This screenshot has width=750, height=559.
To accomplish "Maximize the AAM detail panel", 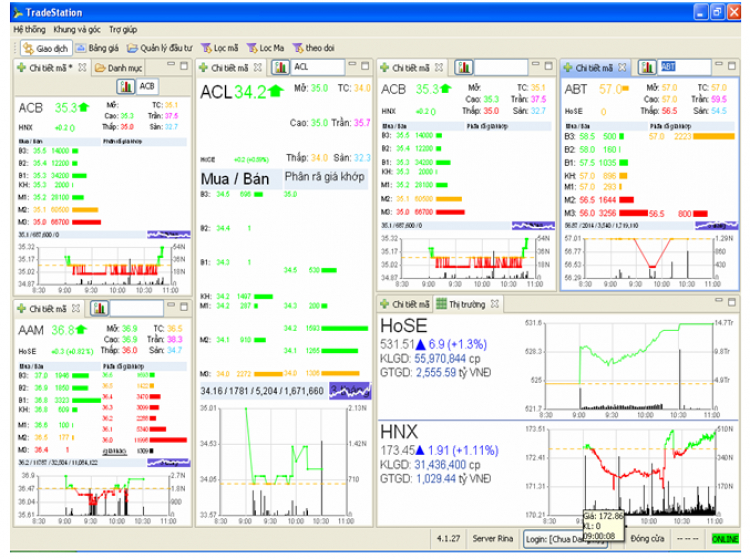I will pyautogui.click(x=184, y=307).
